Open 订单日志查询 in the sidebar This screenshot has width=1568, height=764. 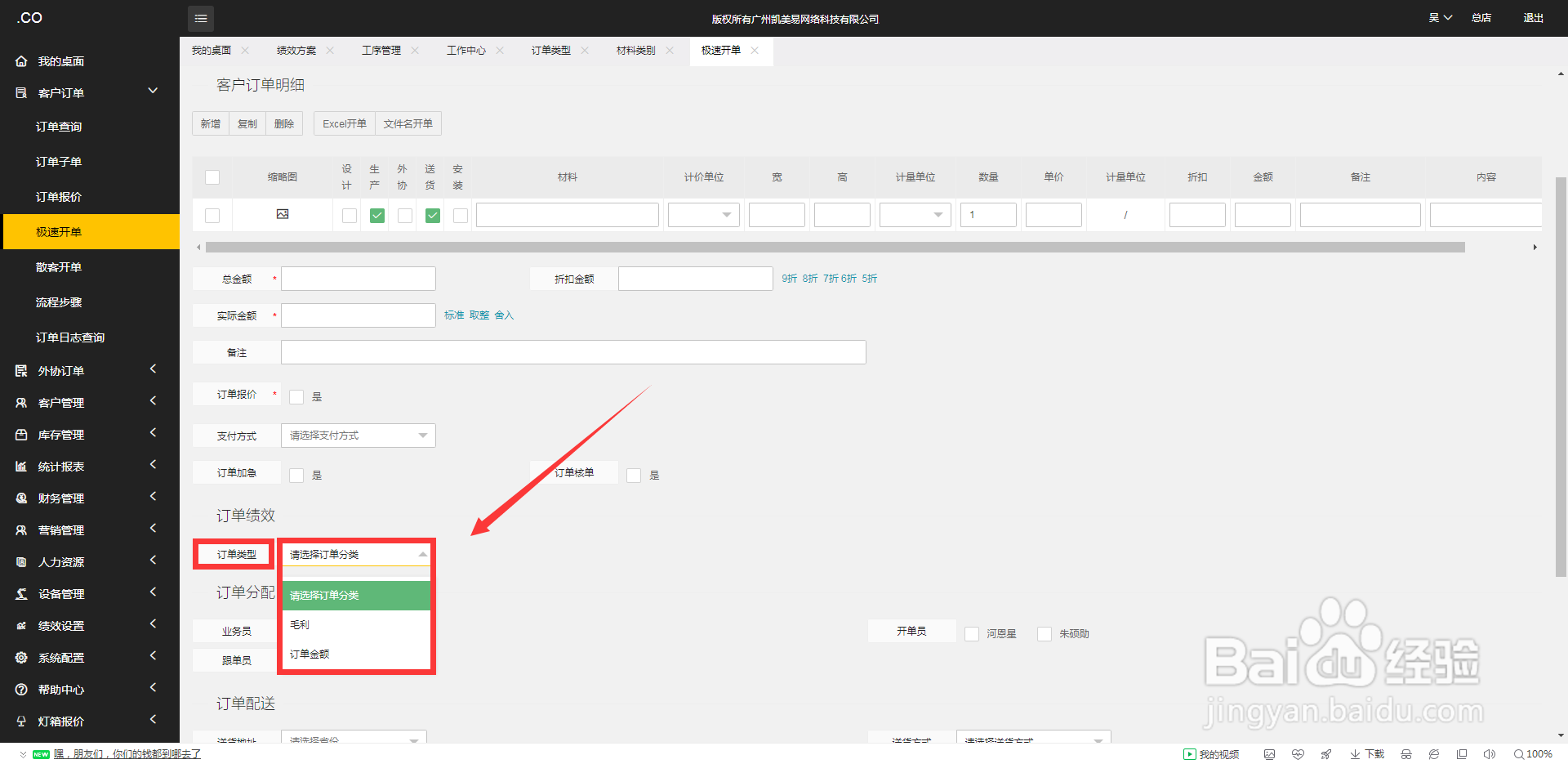[70, 337]
